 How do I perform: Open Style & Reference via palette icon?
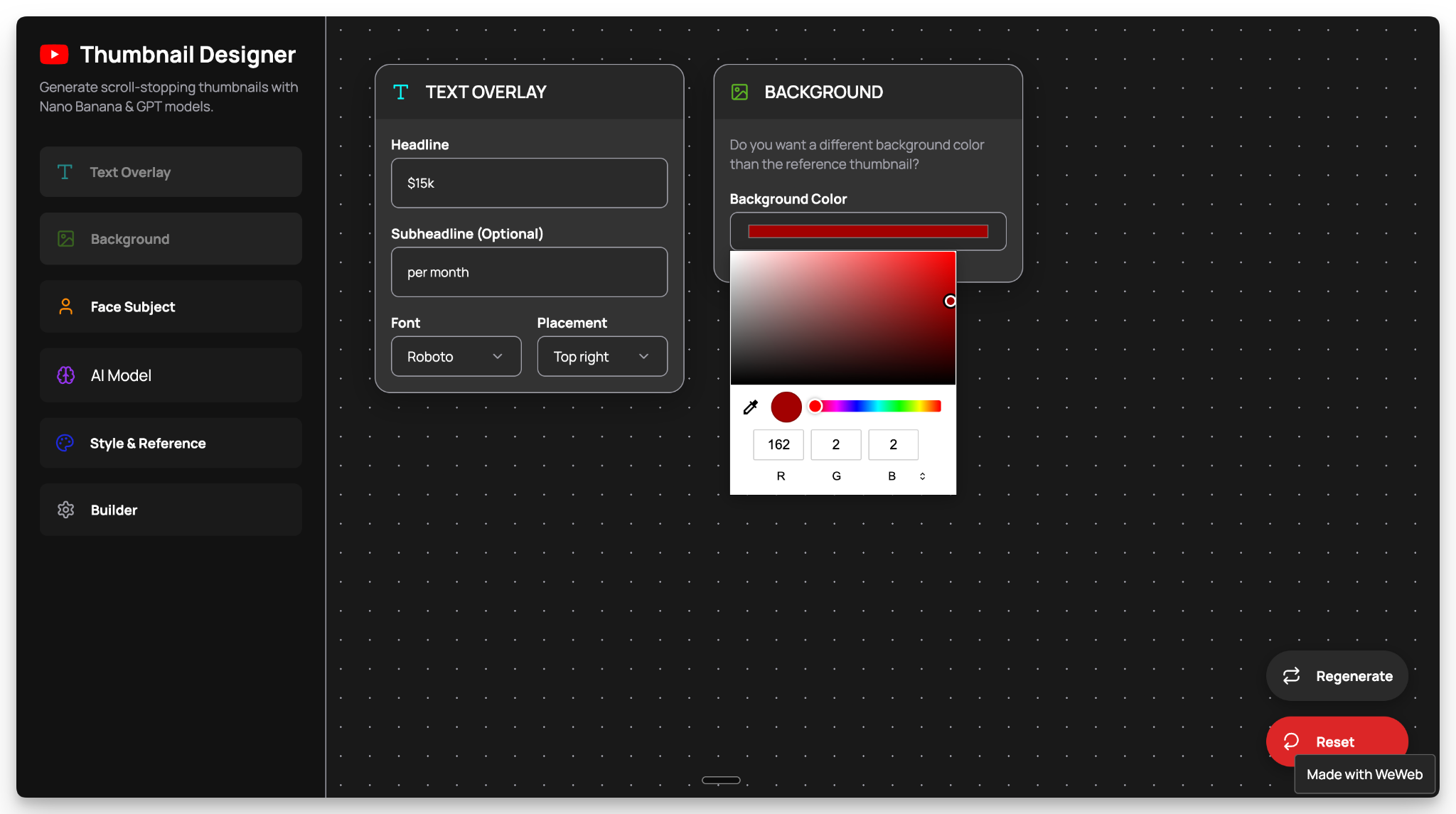65,442
